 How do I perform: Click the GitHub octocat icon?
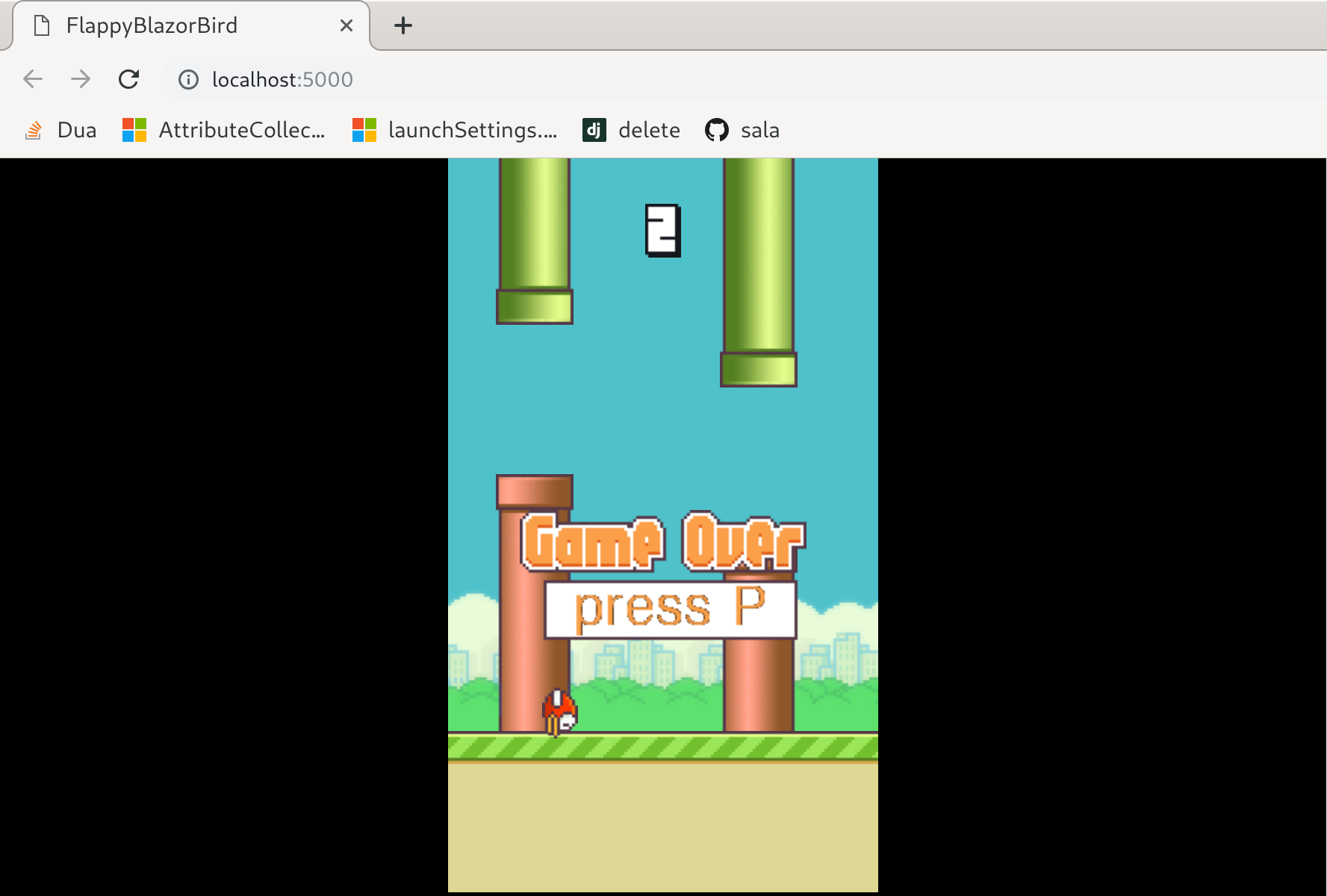click(717, 130)
